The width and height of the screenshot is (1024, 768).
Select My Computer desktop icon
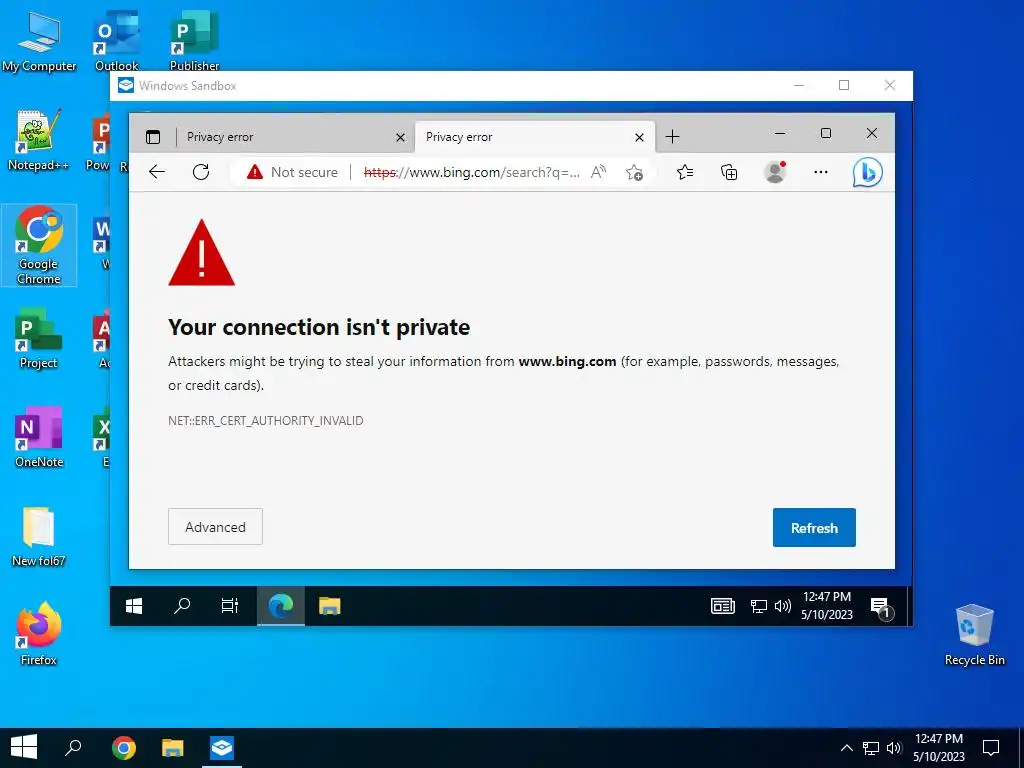coord(39,42)
